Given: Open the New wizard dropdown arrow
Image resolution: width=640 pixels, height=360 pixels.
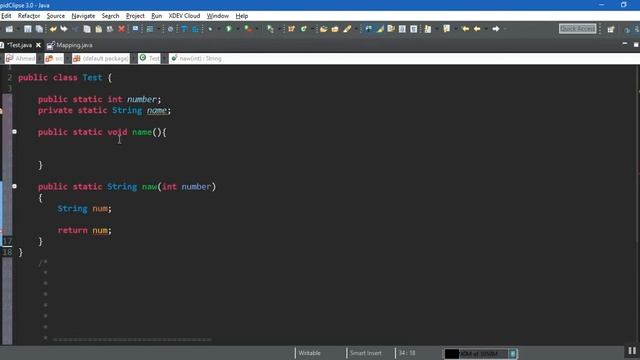Looking at the screenshot, I should point(18,29).
